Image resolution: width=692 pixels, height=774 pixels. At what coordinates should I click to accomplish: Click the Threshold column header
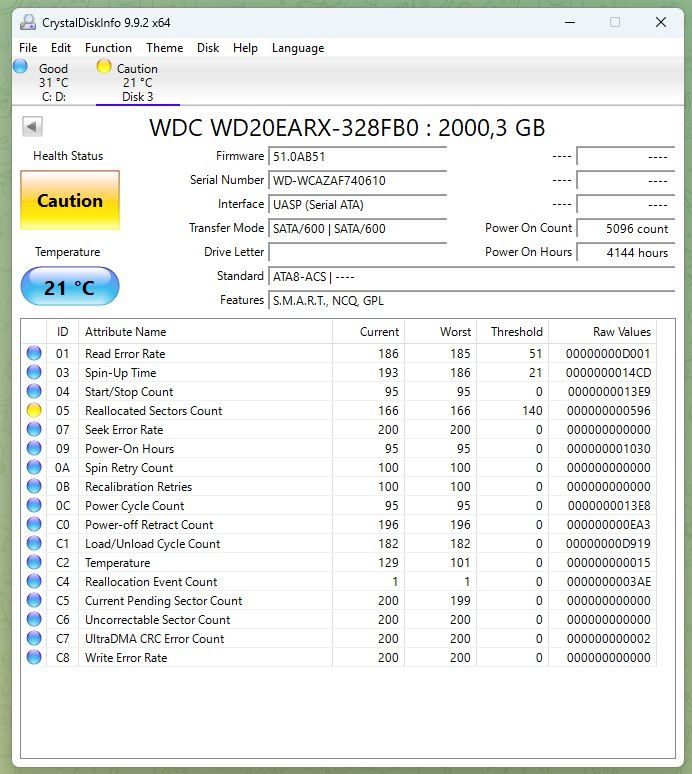click(512, 332)
